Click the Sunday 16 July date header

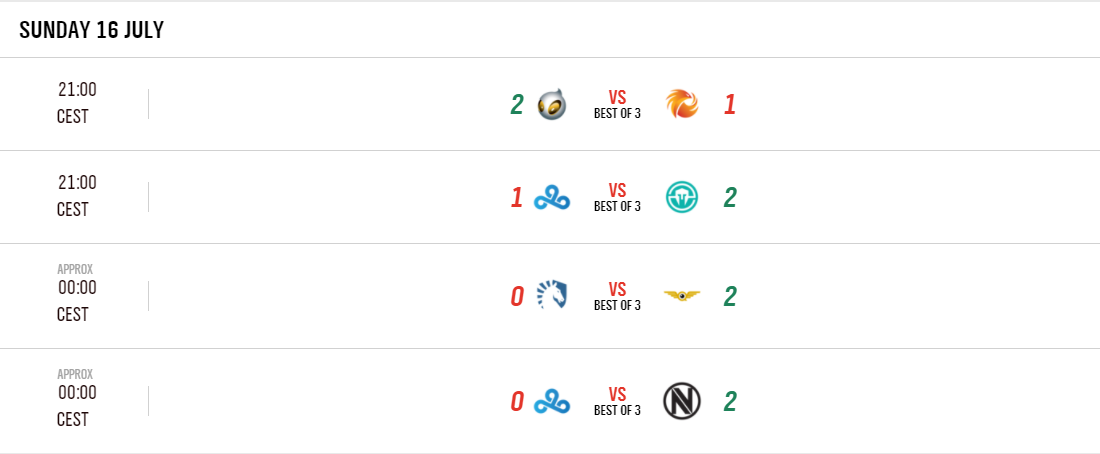(91, 30)
